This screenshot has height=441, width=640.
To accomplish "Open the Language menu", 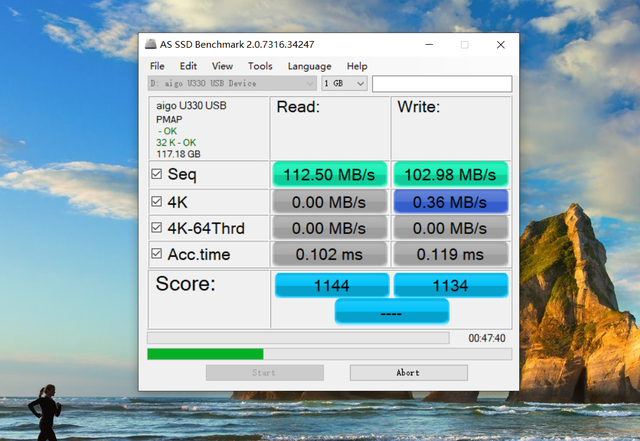I will coord(309,66).
